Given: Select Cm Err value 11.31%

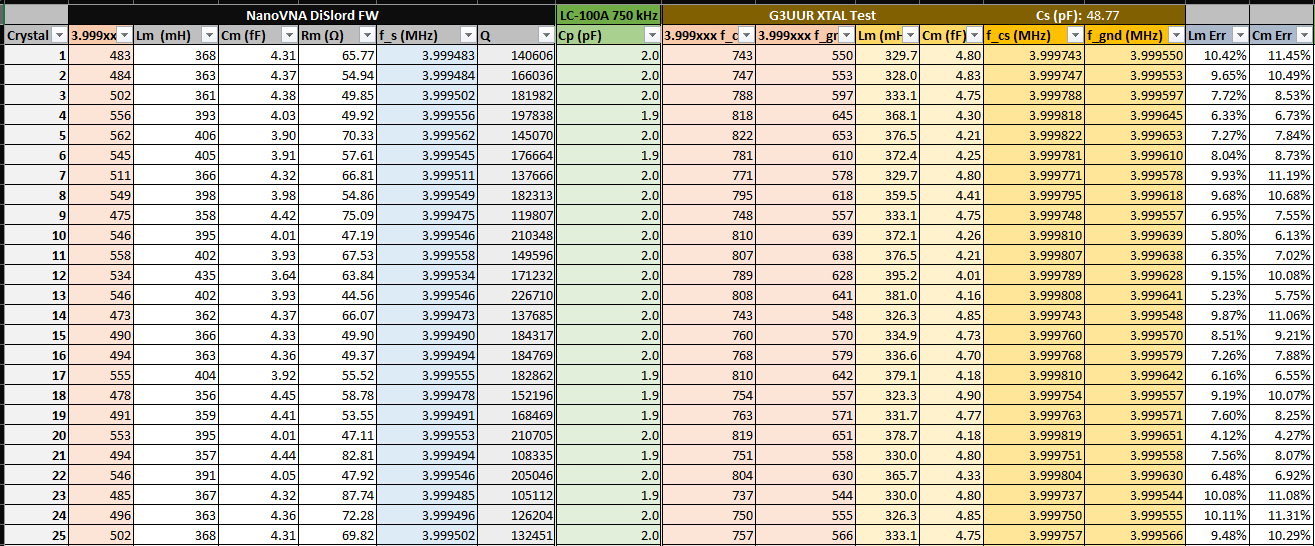Looking at the screenshot, I should click(1282, 516).
